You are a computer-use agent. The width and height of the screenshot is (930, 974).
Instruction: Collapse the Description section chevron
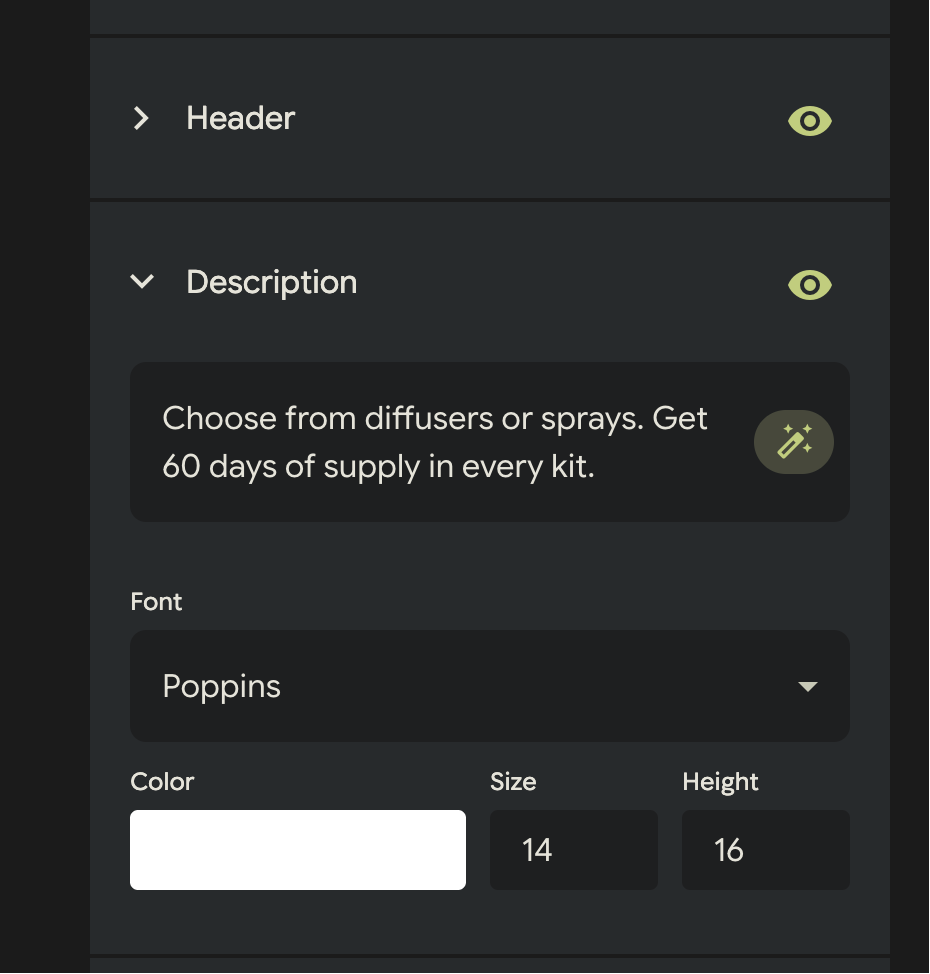142,282
